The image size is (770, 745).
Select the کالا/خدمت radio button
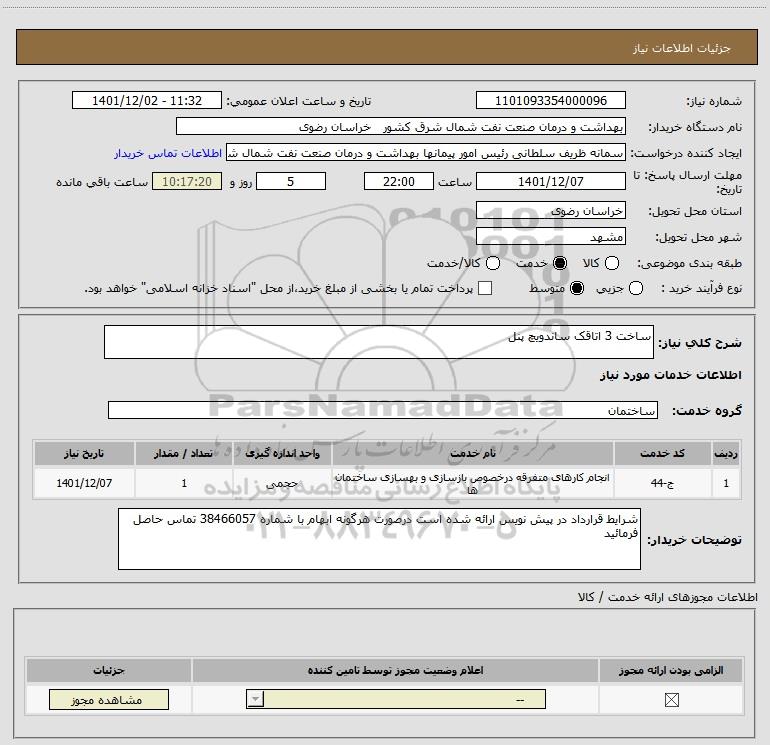pos(493,263)
